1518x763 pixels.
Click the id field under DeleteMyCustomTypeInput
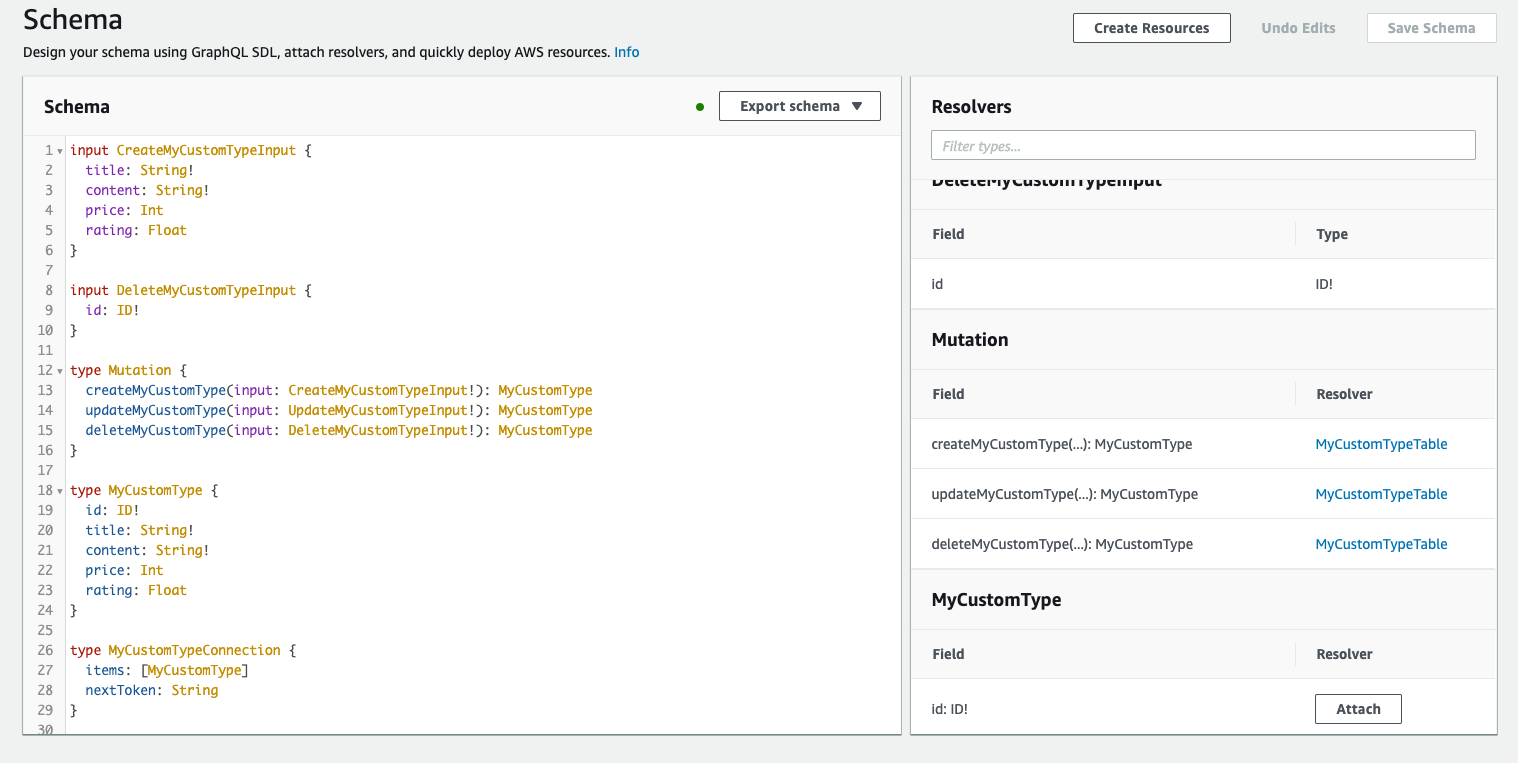937,284
